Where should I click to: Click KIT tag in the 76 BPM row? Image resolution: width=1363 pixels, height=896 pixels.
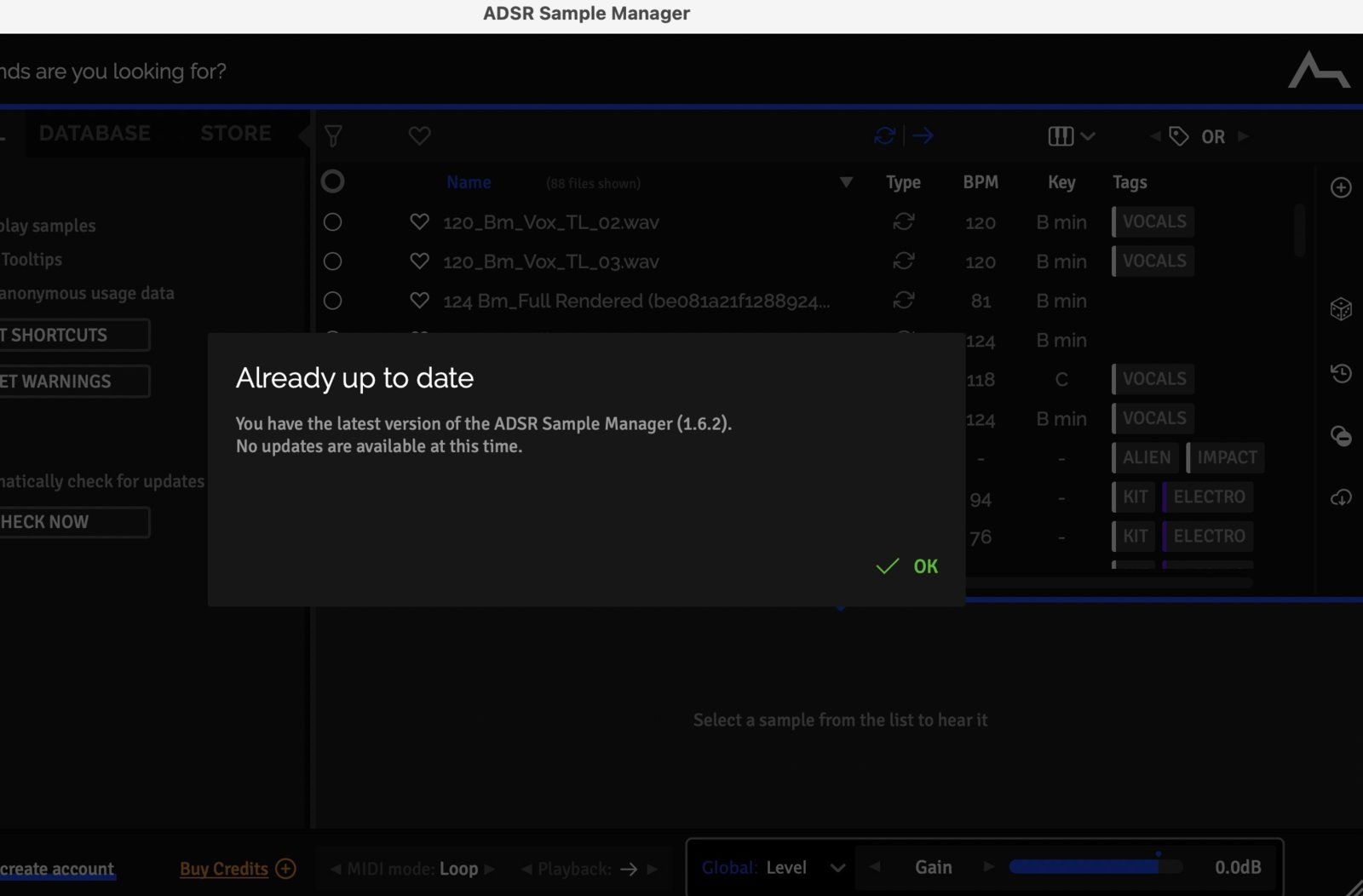tap(1134, 536)
